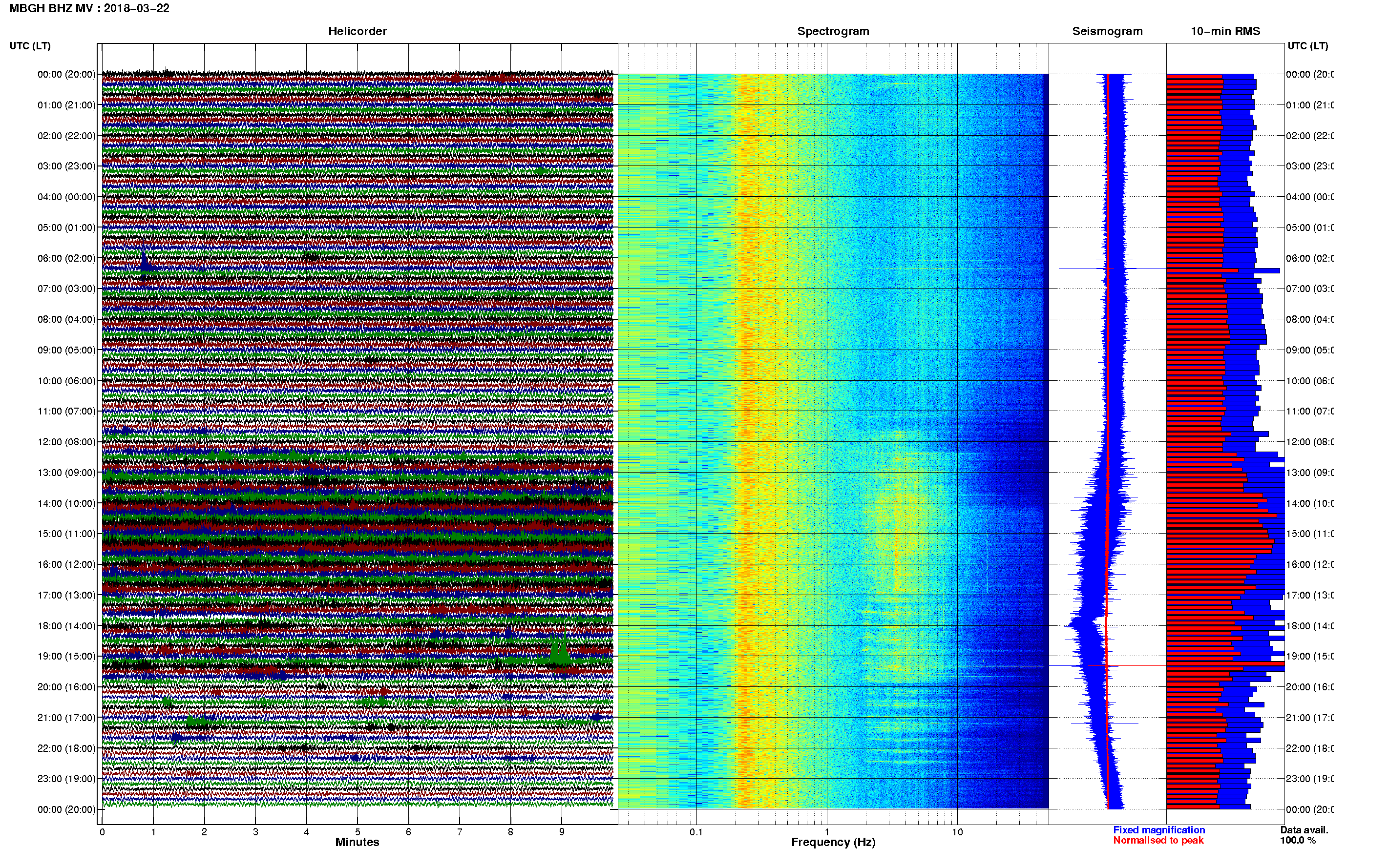Select the Helicorder panel heading
This screenshot has height=868, width=1389.
[x=357, y=31]
